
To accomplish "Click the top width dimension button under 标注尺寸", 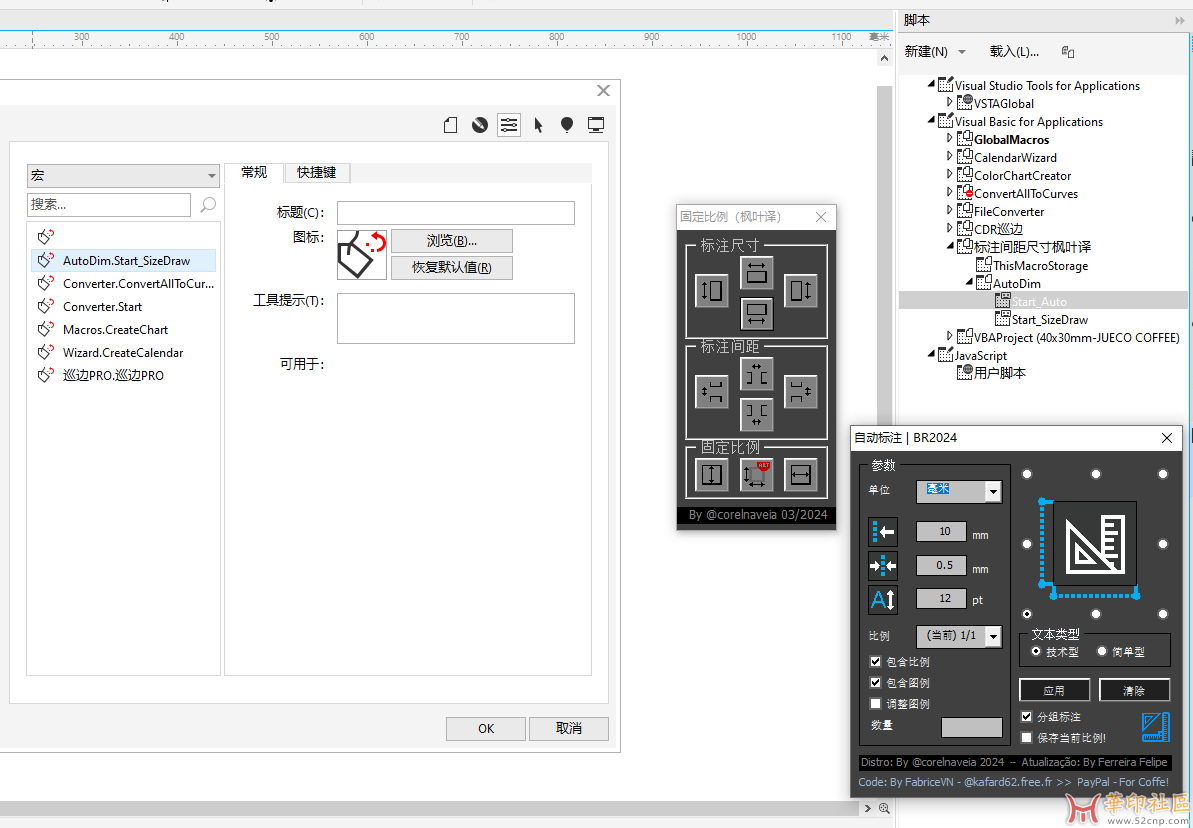I will click(x=756, y=272).
